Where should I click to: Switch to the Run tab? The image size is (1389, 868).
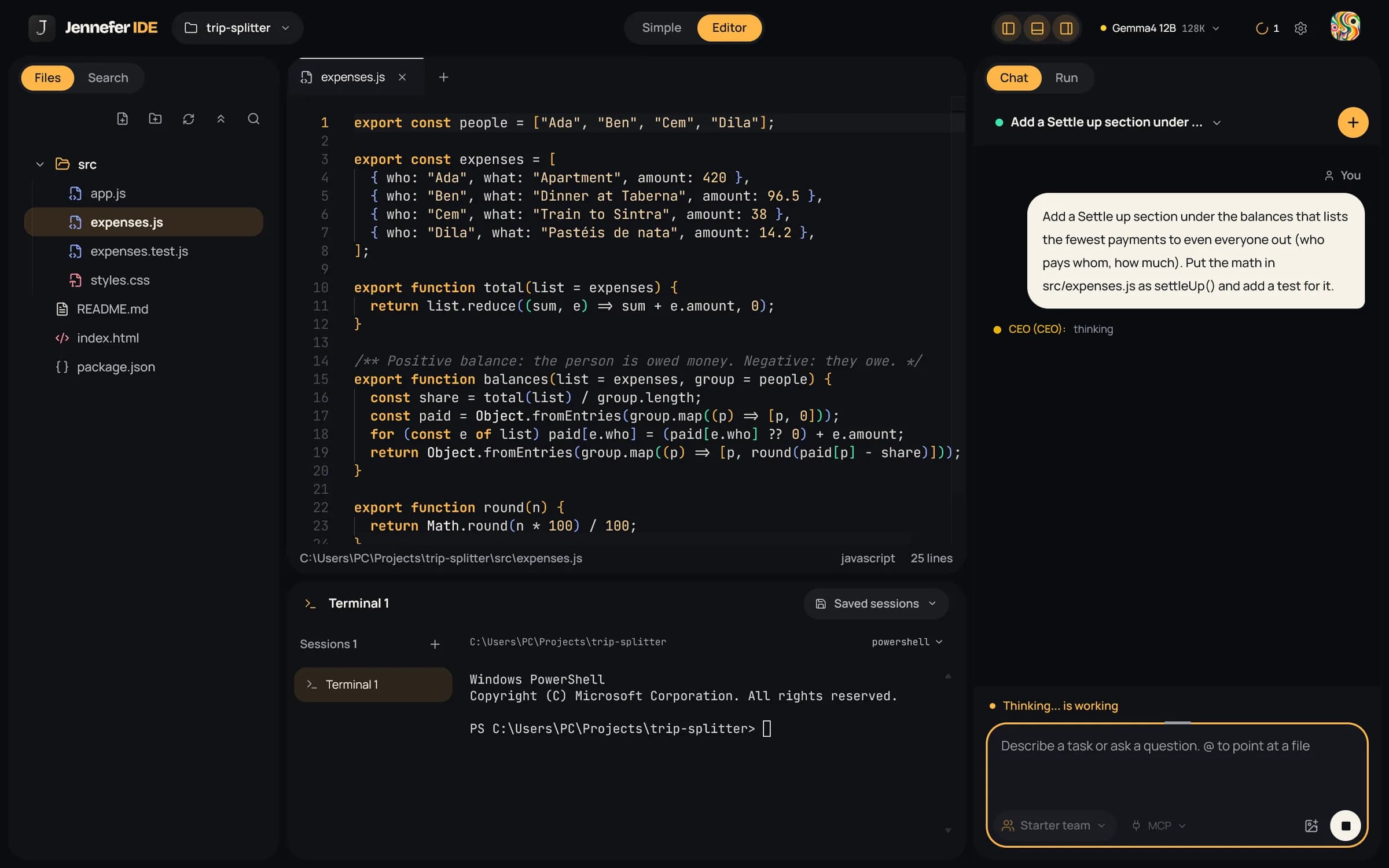[x=1066, y=78]
